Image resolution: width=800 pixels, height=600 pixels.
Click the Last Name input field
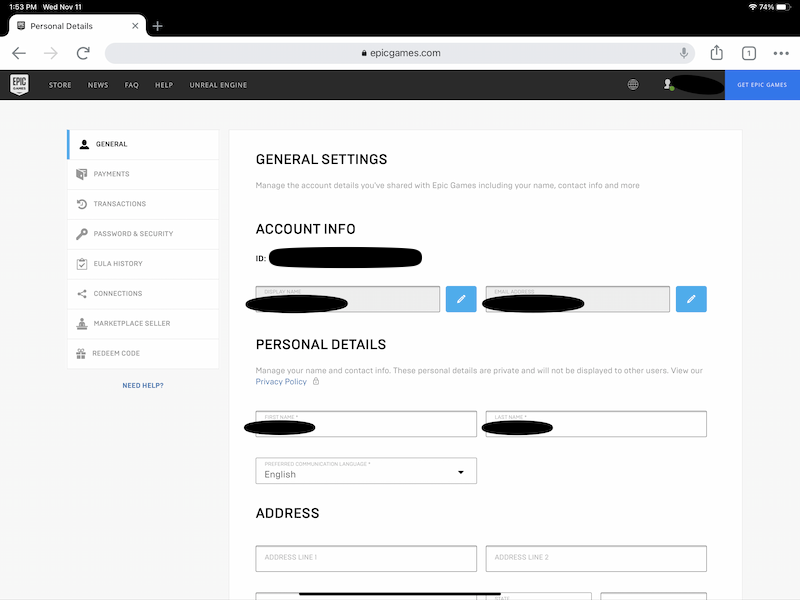pyautogui.click(x=596, y=424)
